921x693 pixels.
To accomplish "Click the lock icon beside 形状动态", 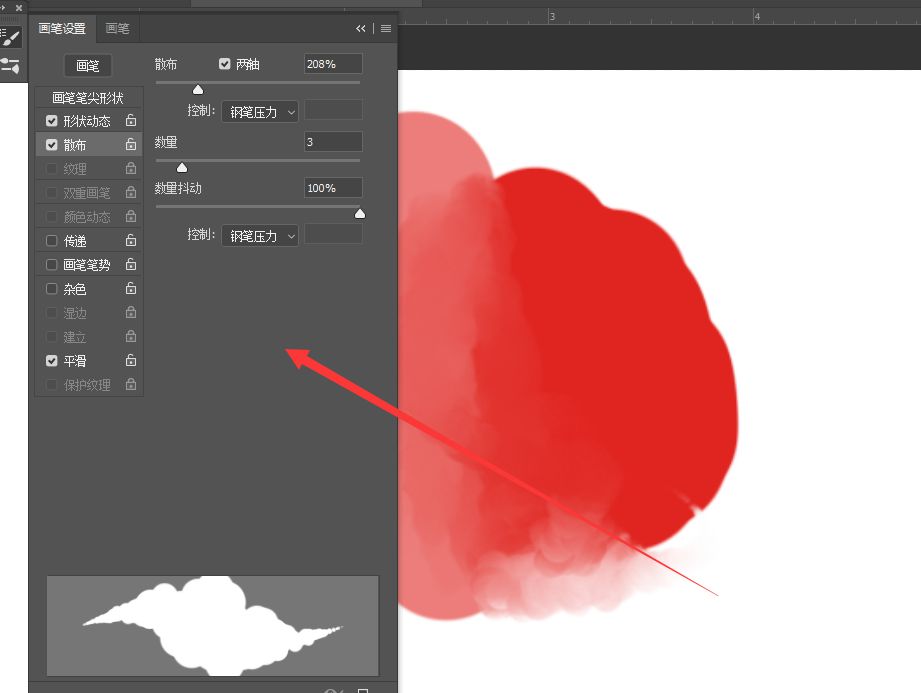I will coord(131,121).
